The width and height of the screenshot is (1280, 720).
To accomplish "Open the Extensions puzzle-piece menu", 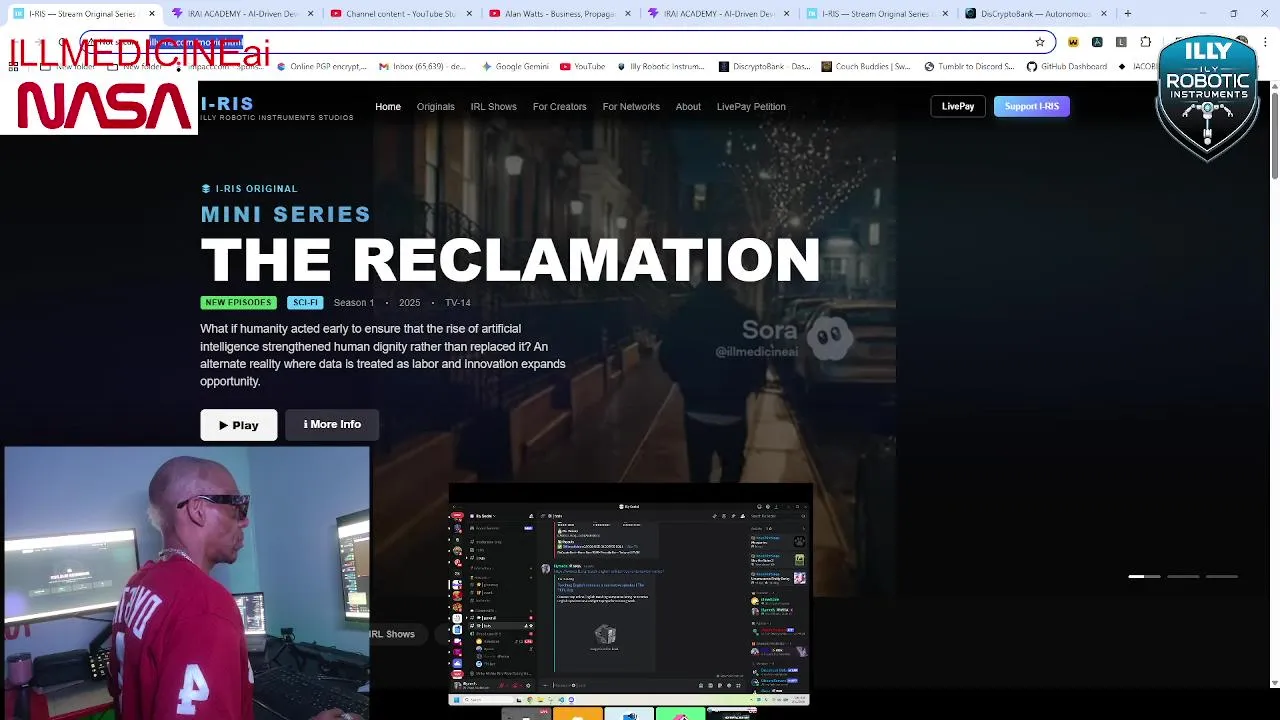I will (x=1146, y=42).
